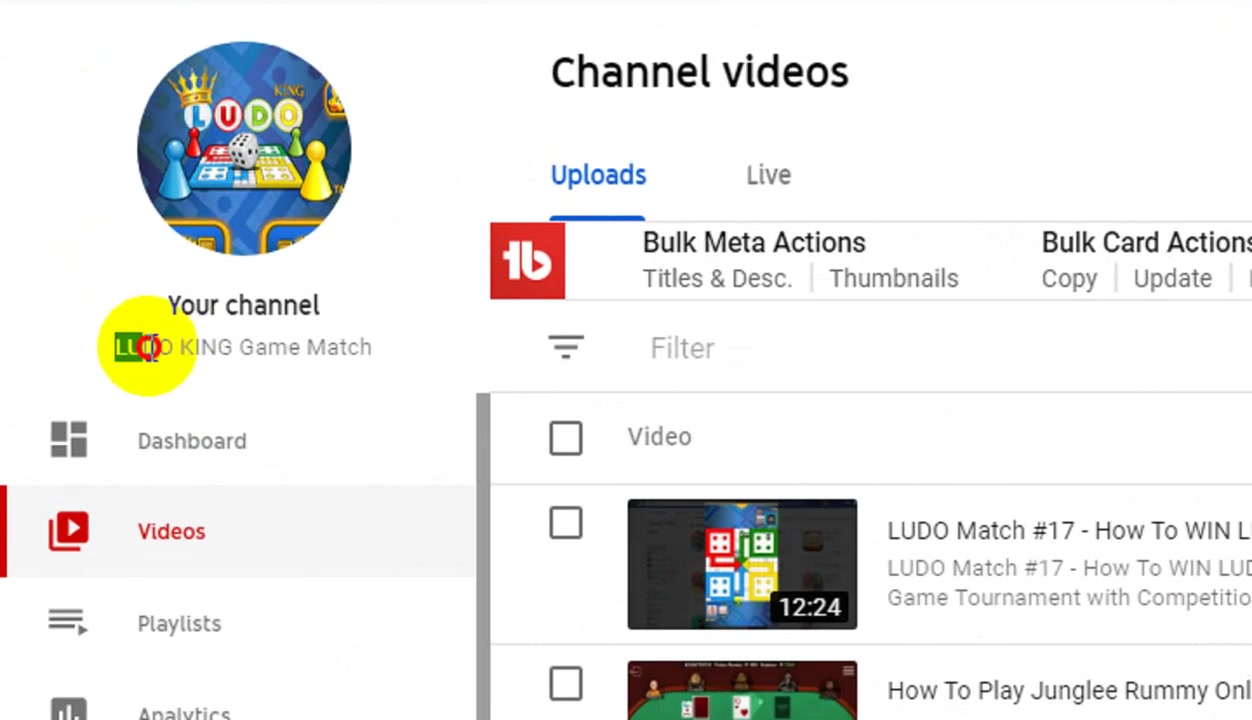Click the filter lines icon
Viewport: 1252px width, 720px height.
click(566, 347)
